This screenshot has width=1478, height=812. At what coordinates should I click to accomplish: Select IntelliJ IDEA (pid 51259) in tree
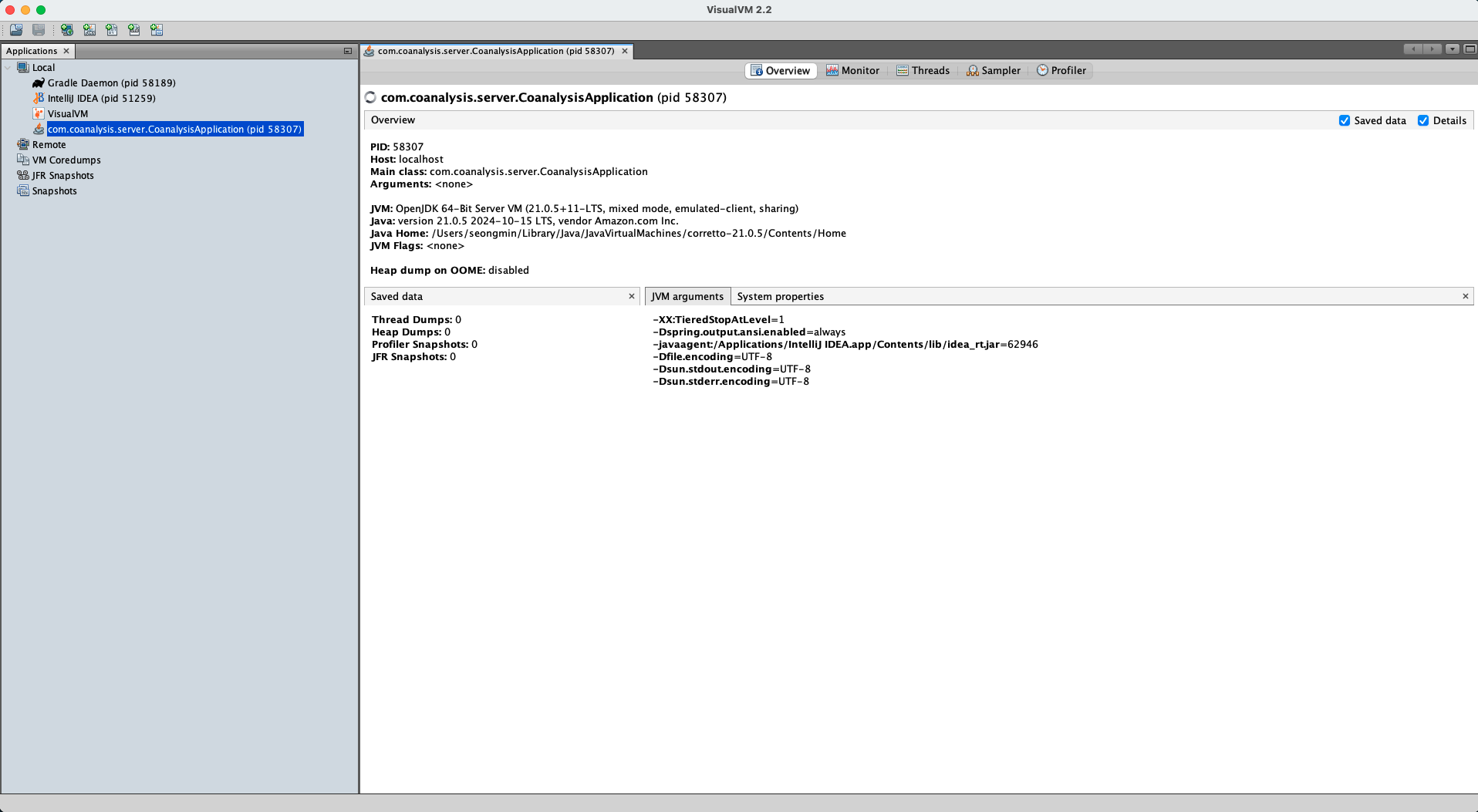[102, 99]
